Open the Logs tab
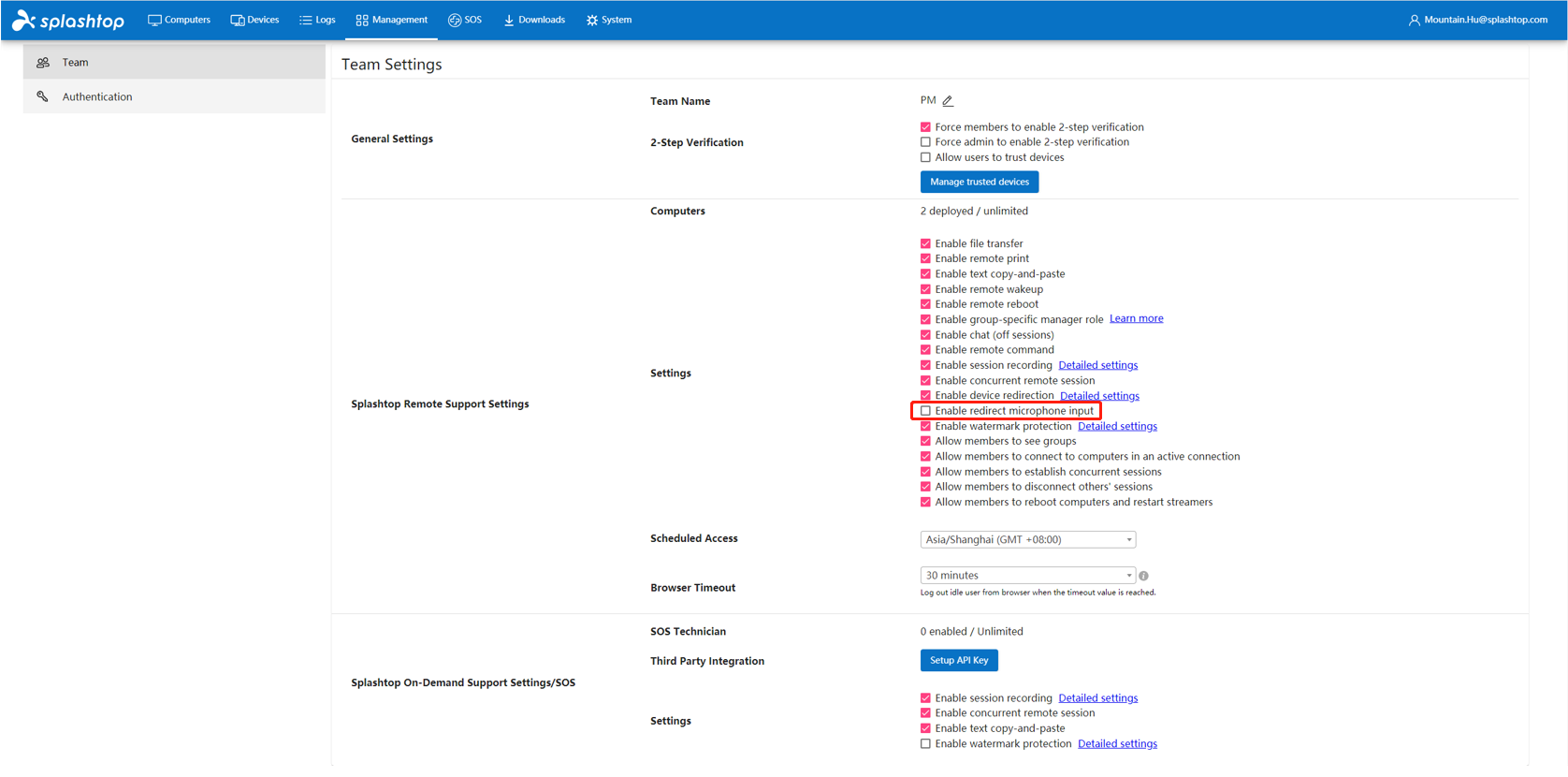The width and height of the screenshot is (1568, 777). pyautogui.click(x=317, y=20)
